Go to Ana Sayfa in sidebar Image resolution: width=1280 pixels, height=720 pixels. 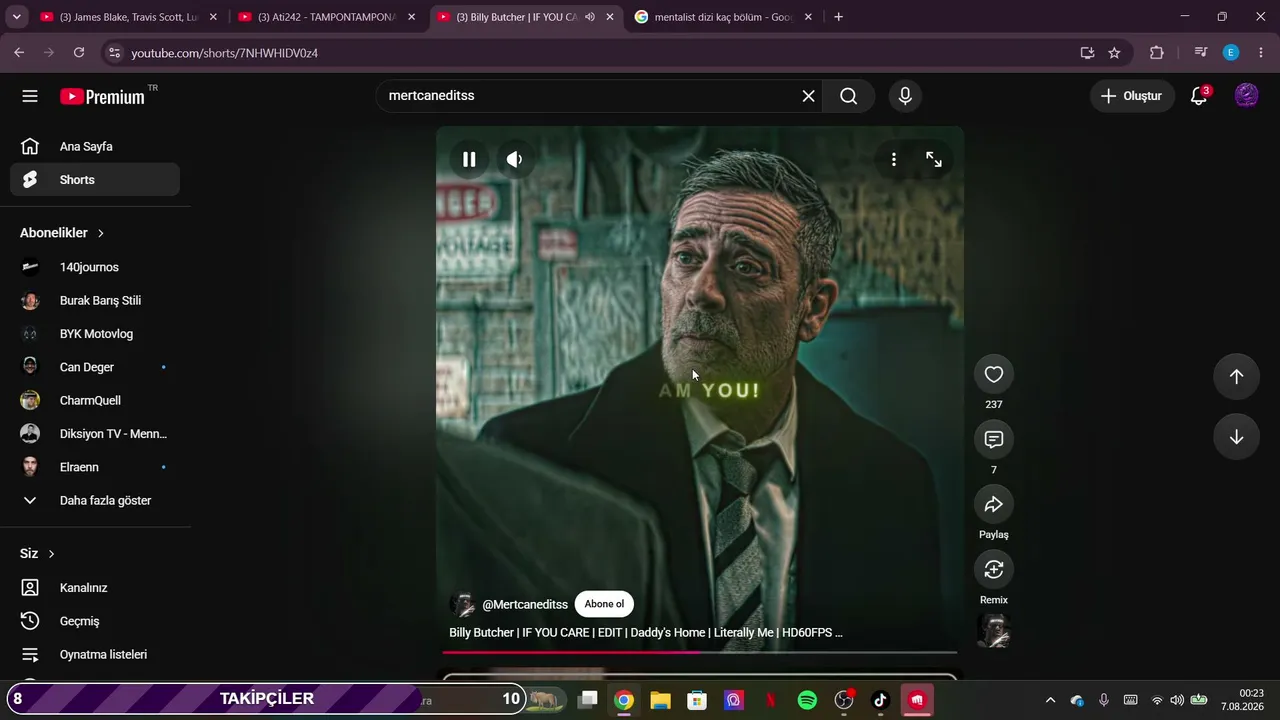point(95,146)
